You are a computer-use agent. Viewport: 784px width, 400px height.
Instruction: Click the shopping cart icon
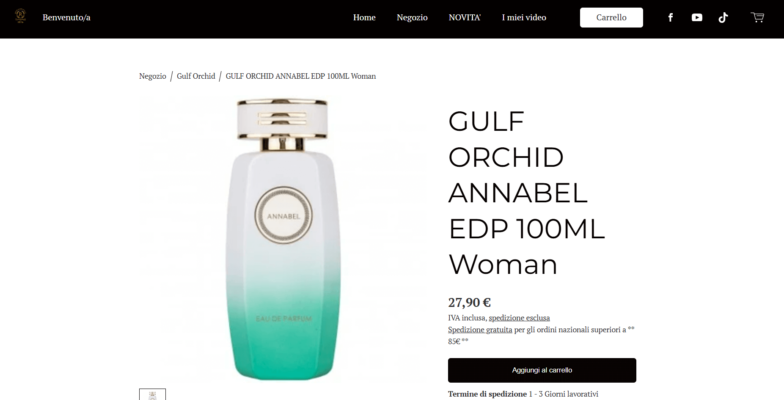[x=758, y=18]
